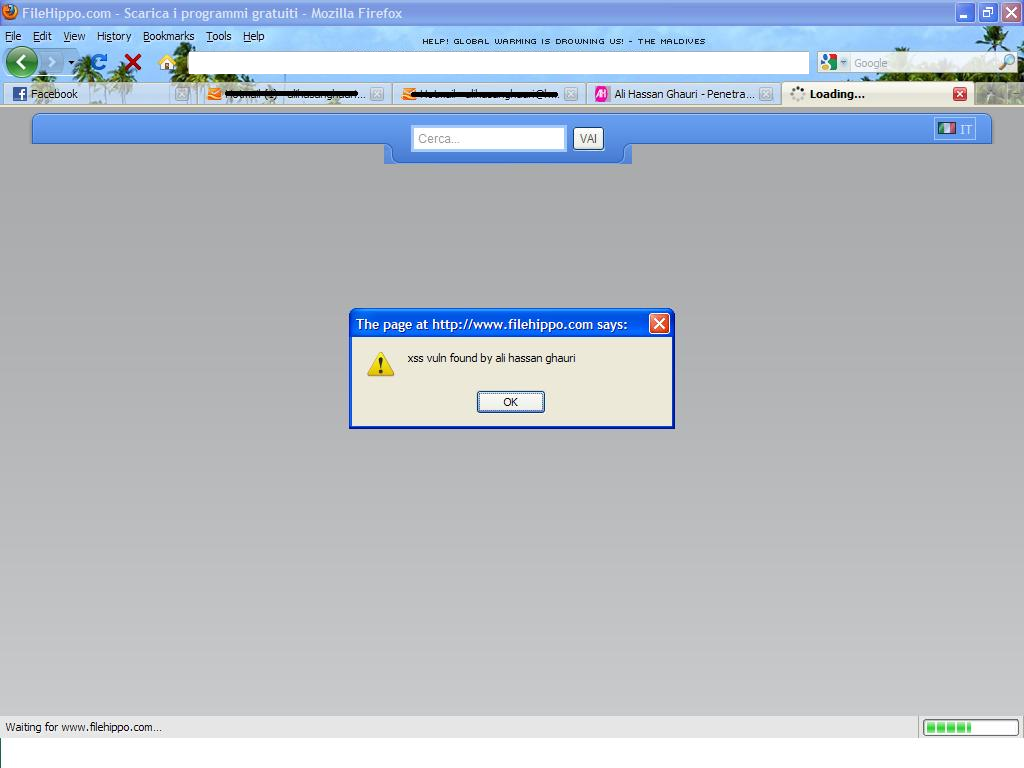Open the Bookmarks menu
The height and width of the screenshot is (768, 1024).
168,36
